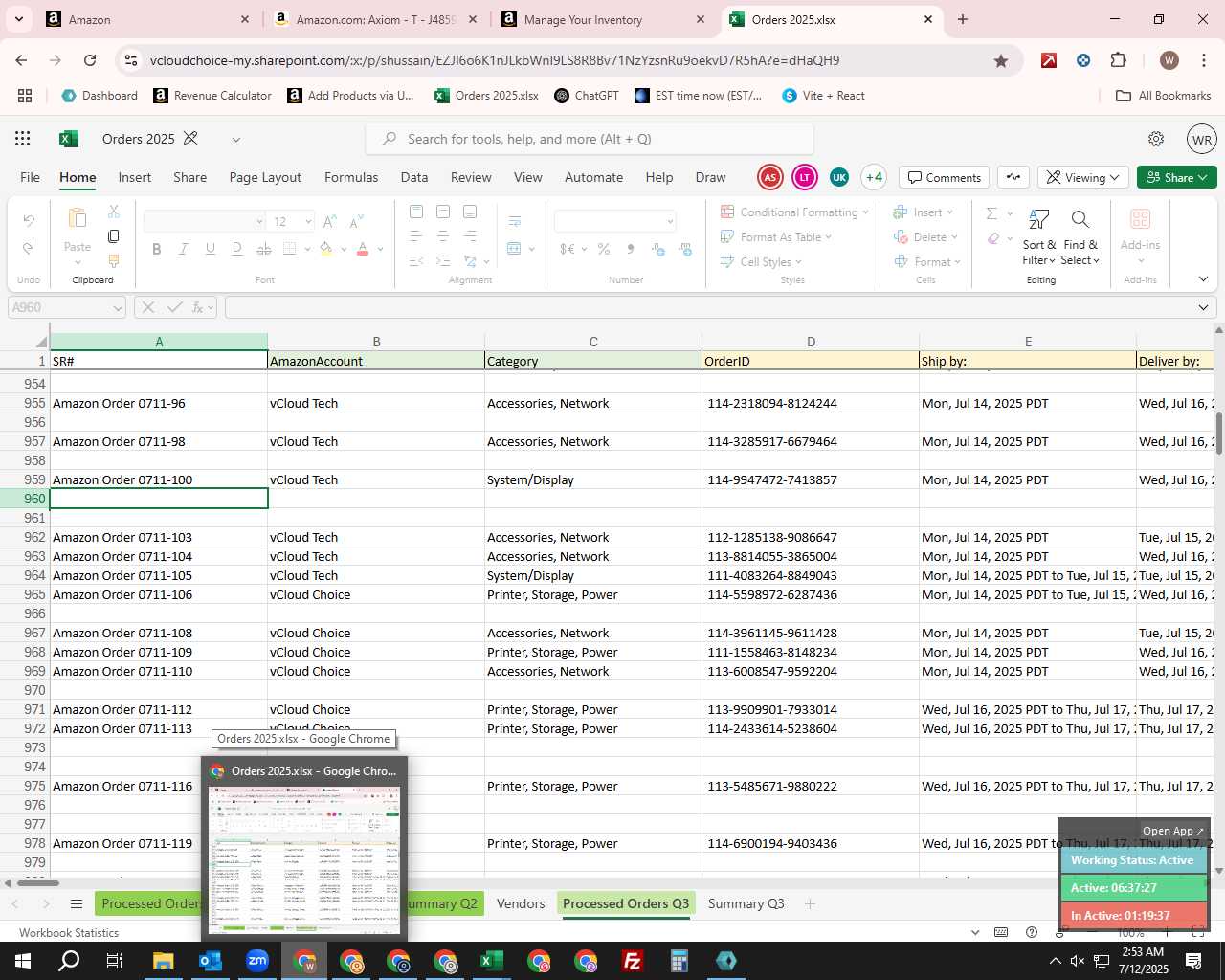The image size is (1225, 980).
Task: Toggle Align Left
Action: tap(416, 236)
